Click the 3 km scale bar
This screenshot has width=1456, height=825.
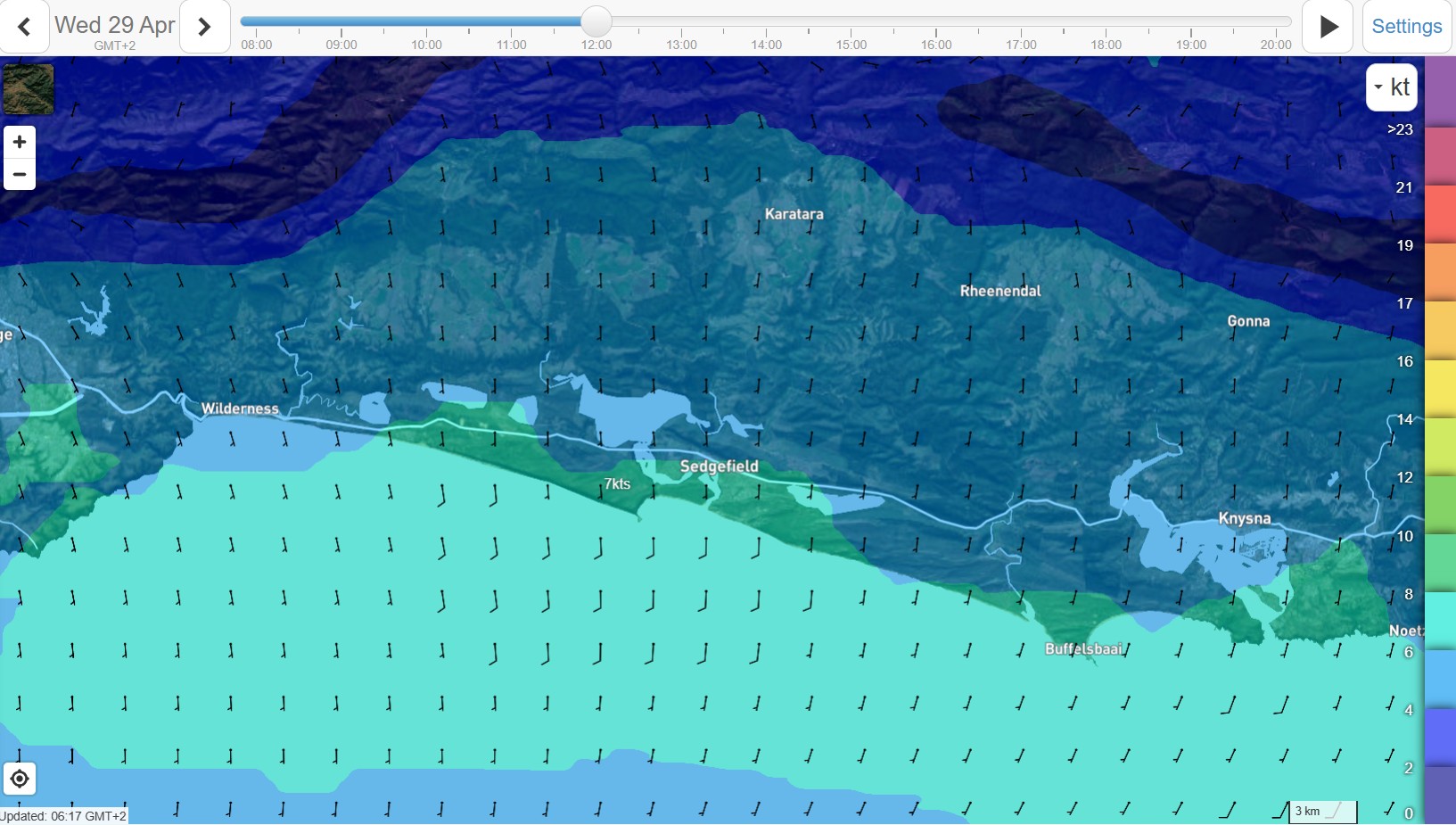pyautogui.click(x=1322, y=811)
